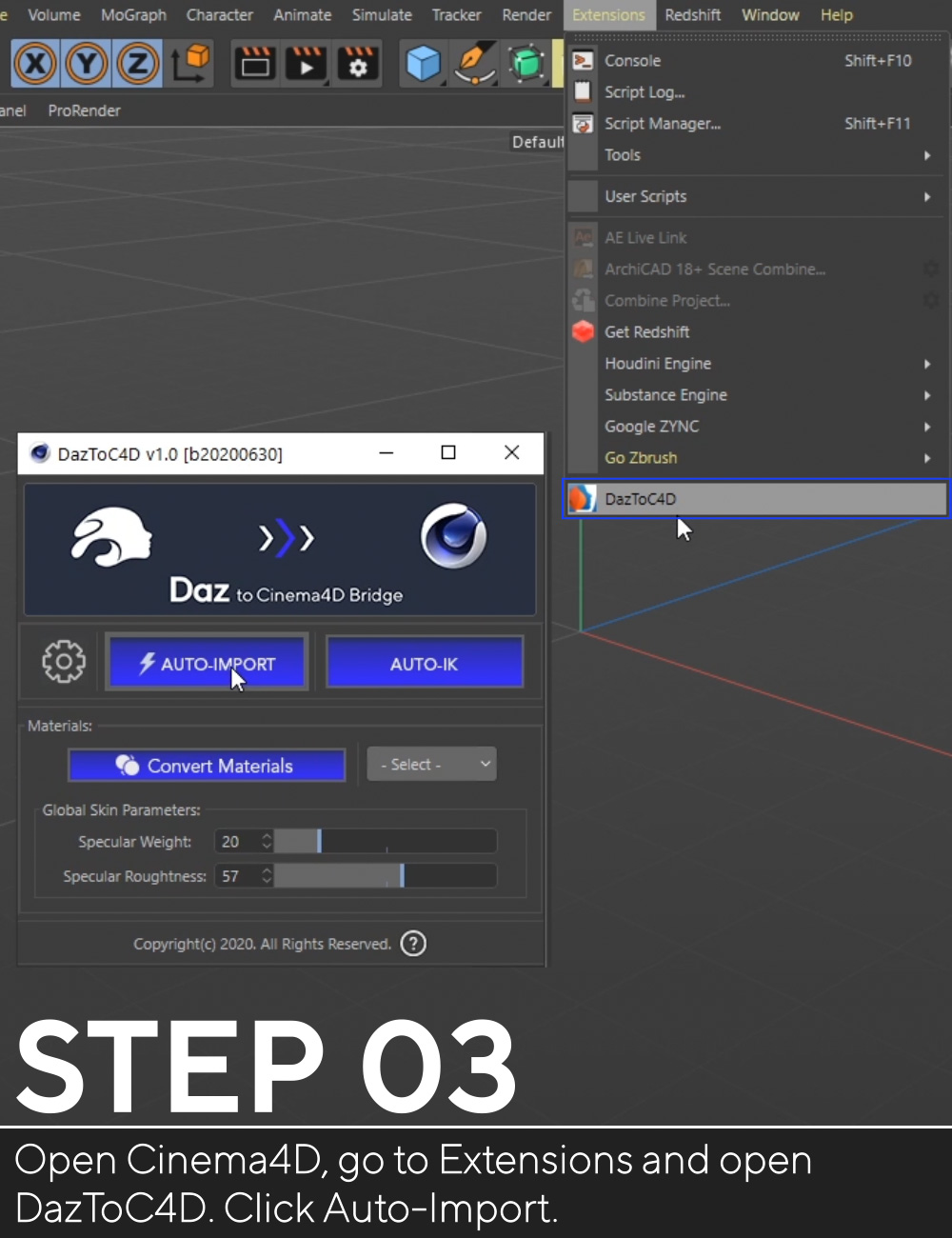Click the AUTO-IK button
952x1238 pixels.
coord(425,662)
